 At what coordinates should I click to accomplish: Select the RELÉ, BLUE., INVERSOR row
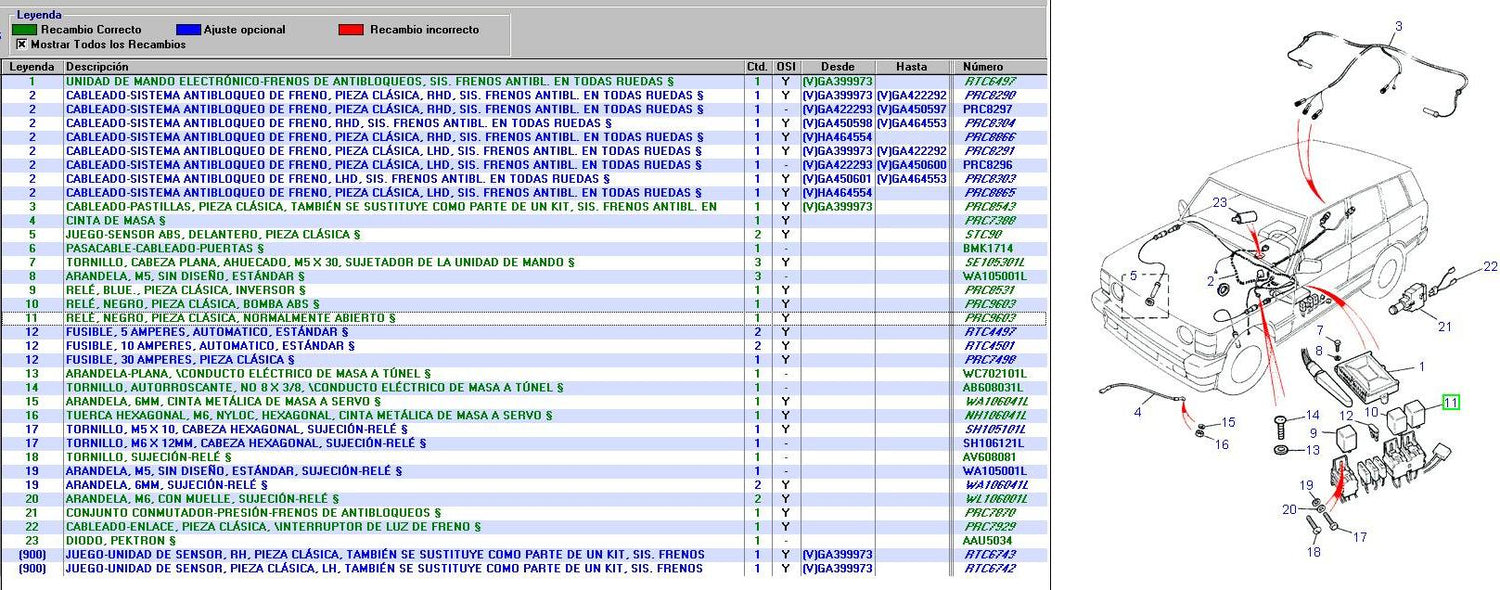coord(523,290)
